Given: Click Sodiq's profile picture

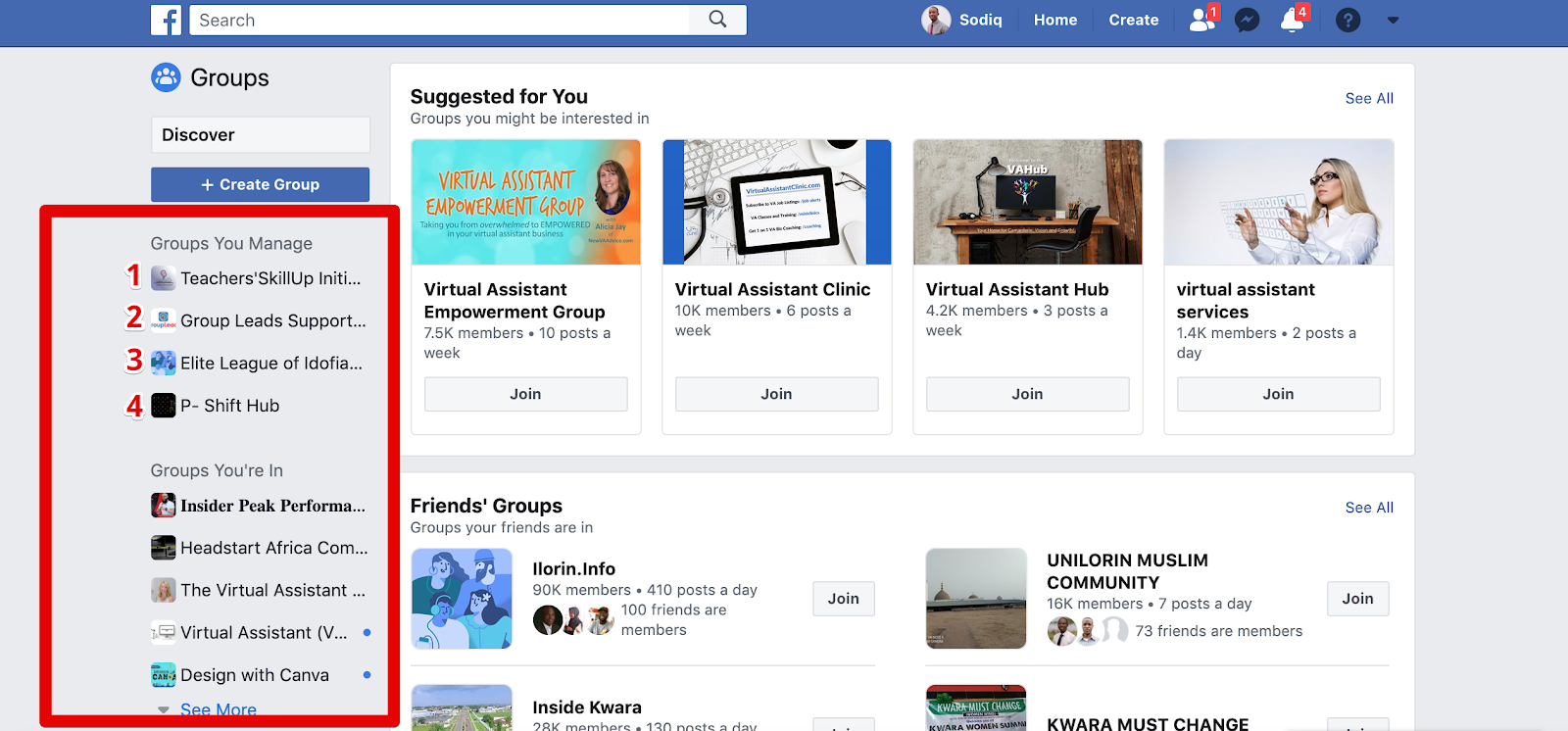Looking at the screenshot, I should pos(936,20).
